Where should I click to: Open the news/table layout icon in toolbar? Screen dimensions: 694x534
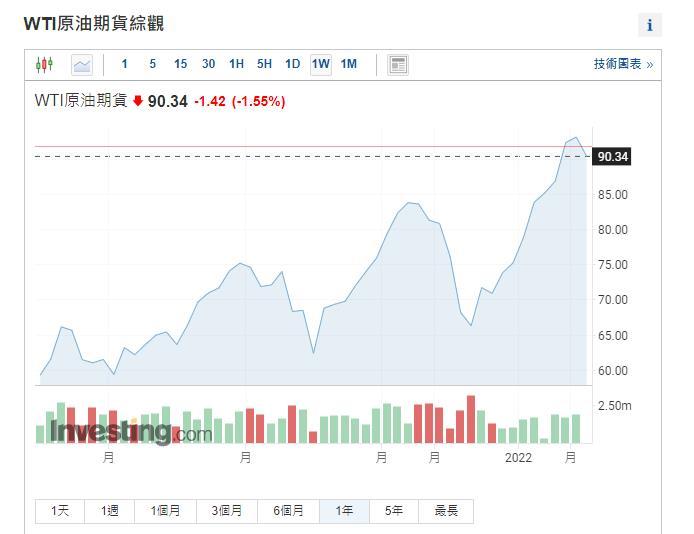(x=398, y=65)
